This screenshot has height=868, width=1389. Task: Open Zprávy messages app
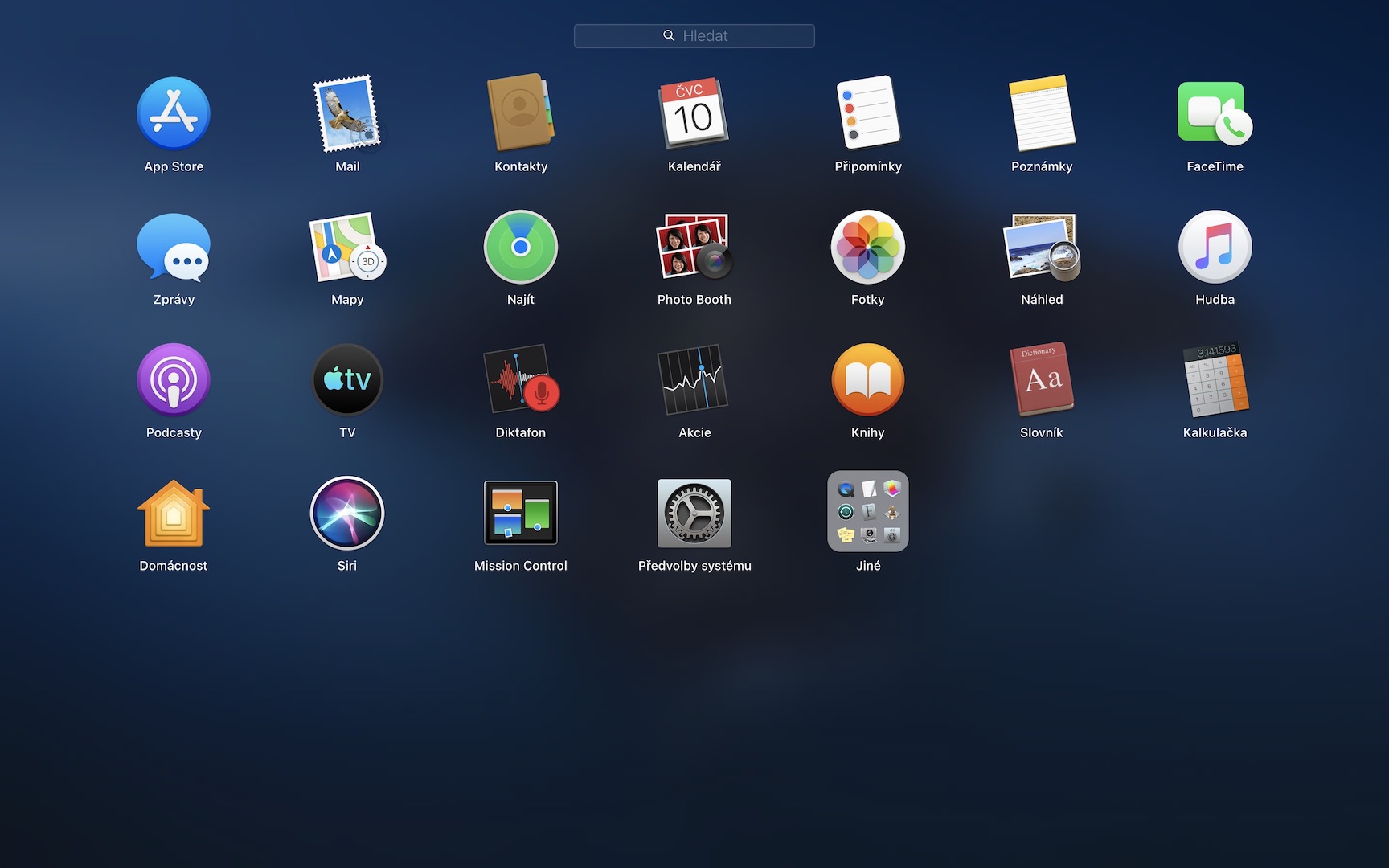(x=174, y=248)
